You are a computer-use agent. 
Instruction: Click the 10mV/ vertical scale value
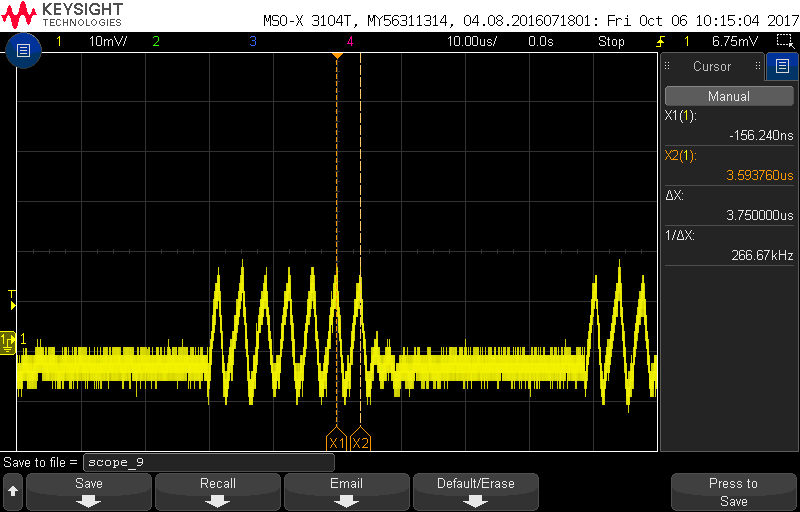[x=108, y=42]
